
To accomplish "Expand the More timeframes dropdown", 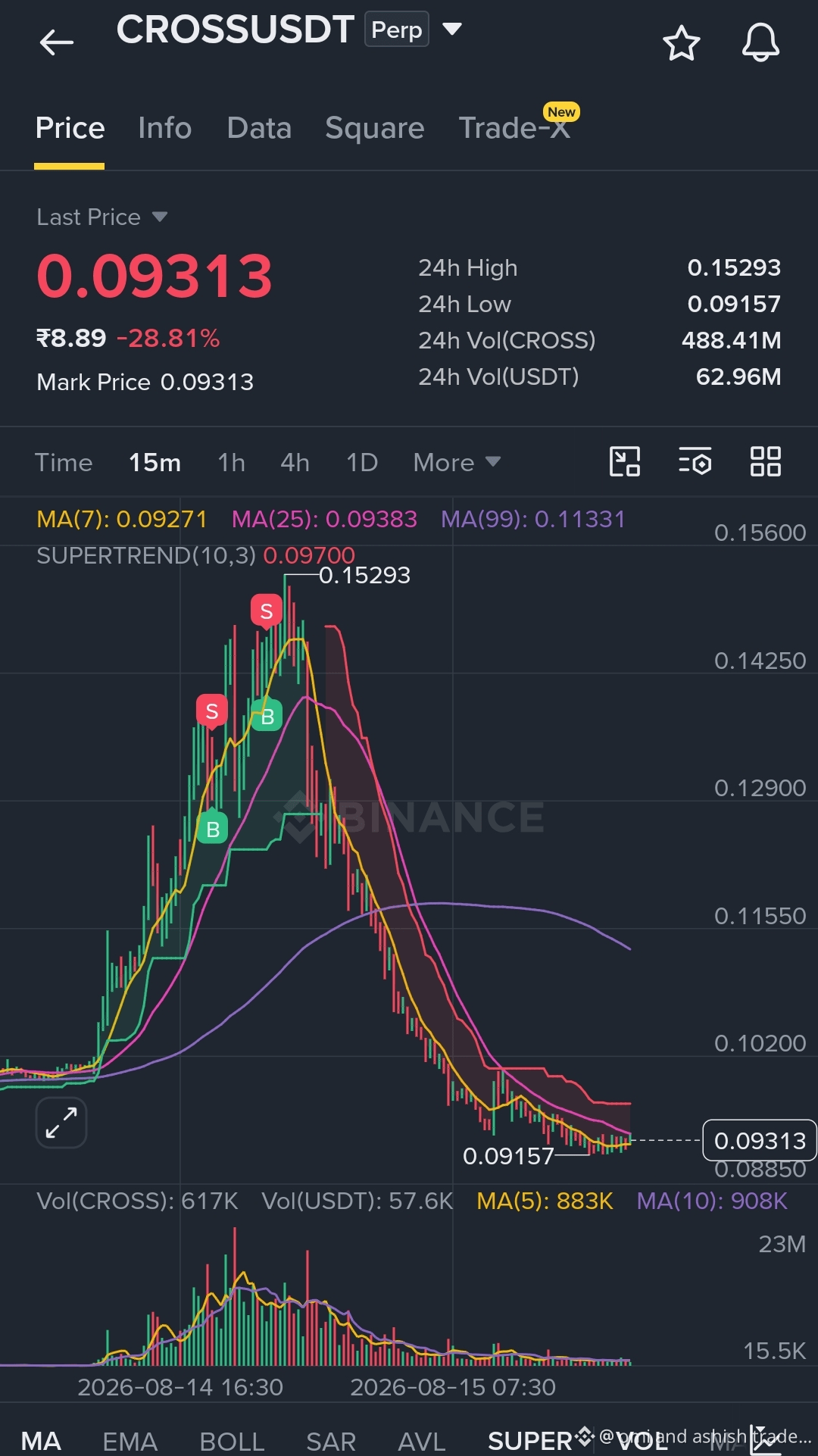I will [457, 462].
